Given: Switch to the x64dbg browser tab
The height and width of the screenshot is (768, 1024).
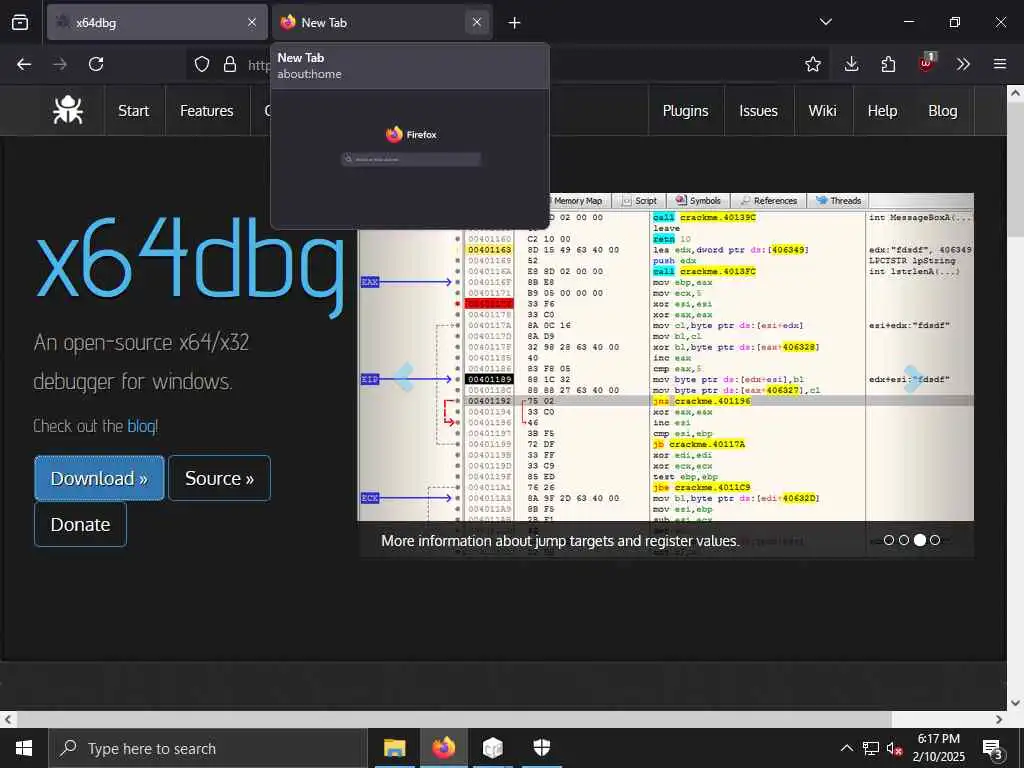Looking at the screenshot, I should coord(157,22).
